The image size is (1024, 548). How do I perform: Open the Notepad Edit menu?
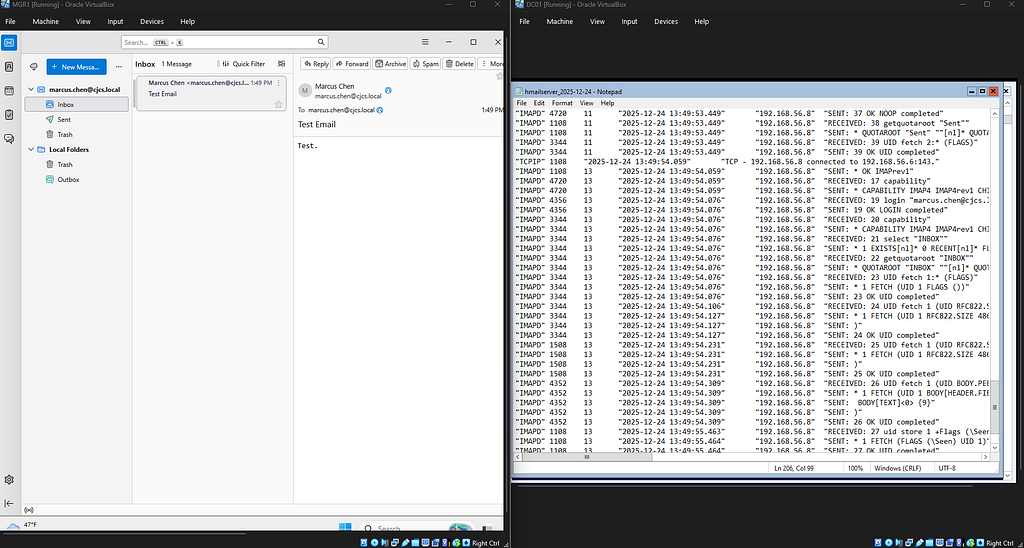(x=539, y=103)
